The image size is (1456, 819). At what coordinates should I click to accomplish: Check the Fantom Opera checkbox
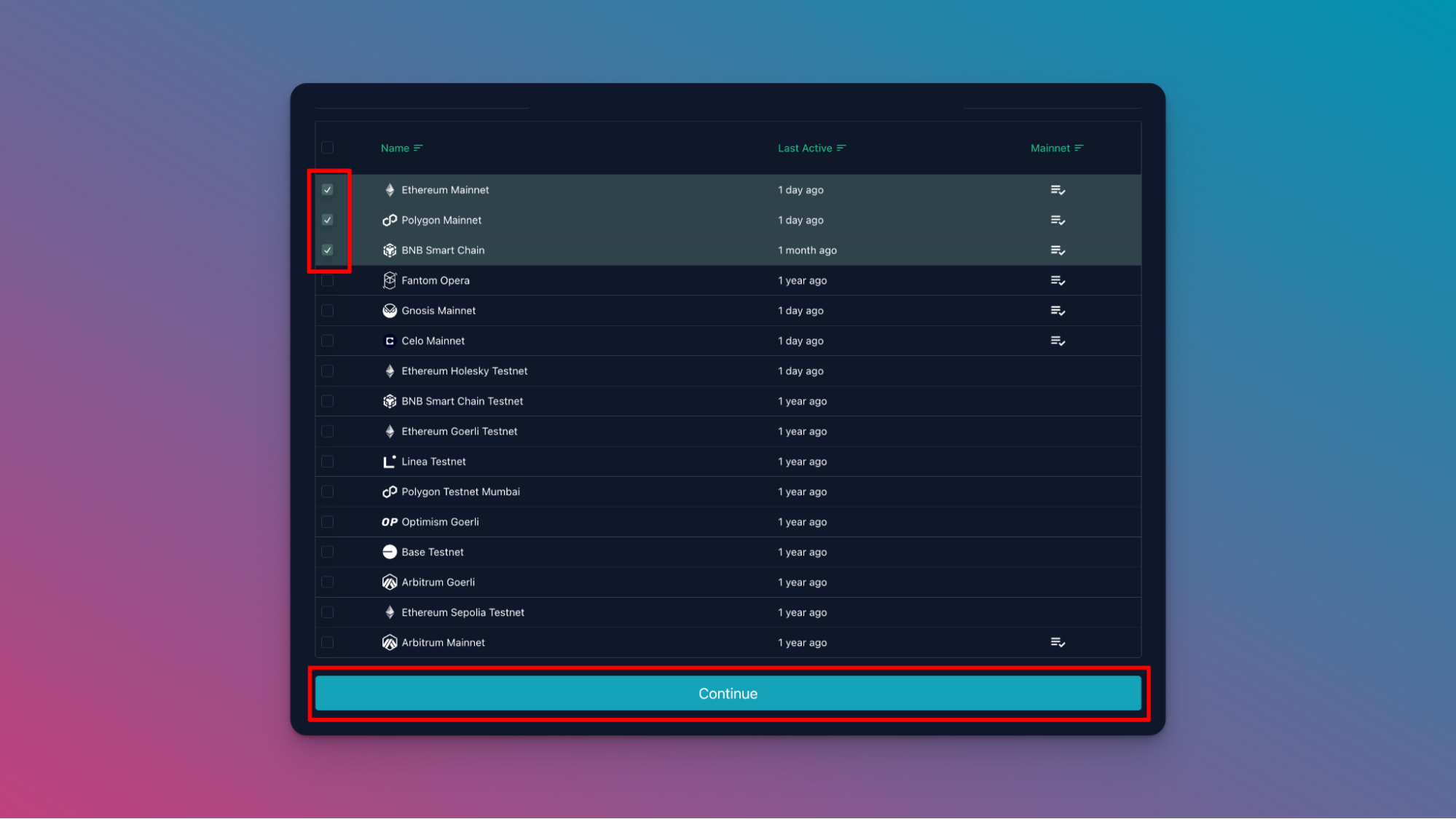328,280
